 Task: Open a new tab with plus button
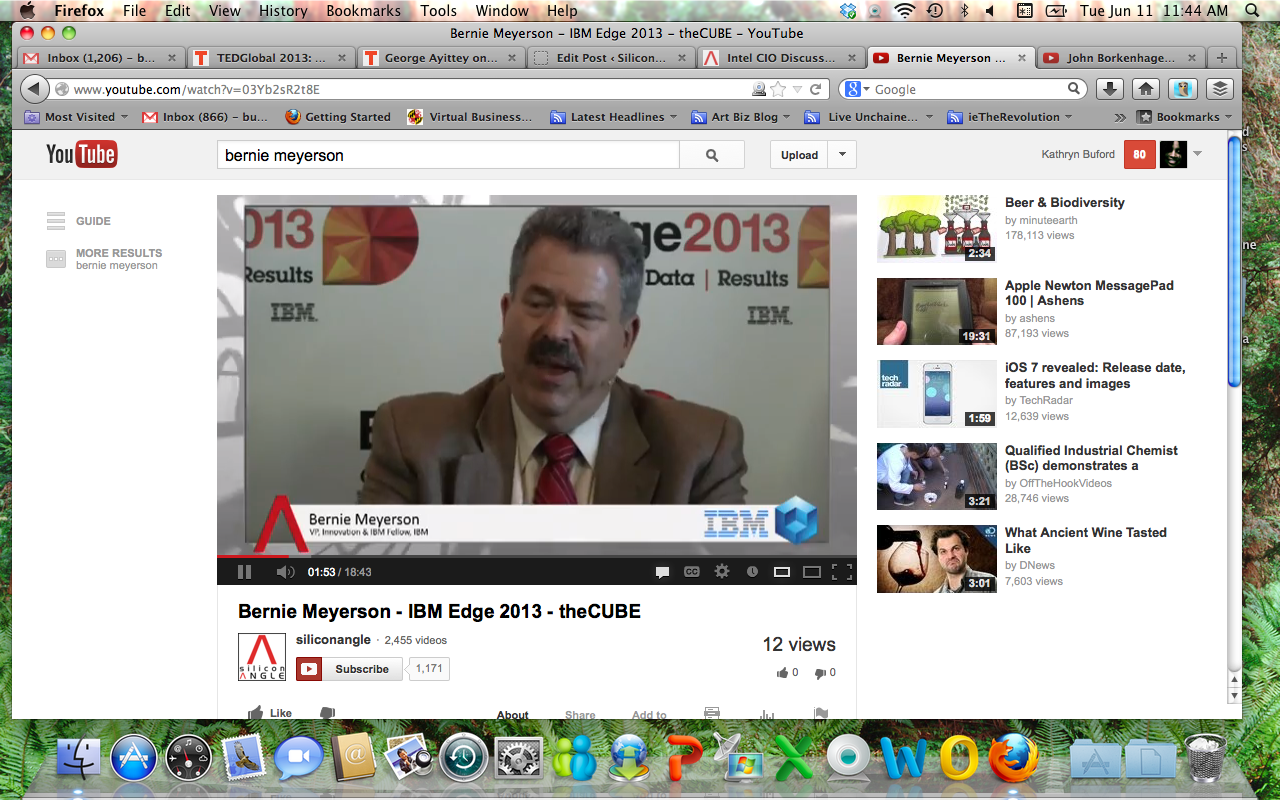click(x=1221, y=58)
